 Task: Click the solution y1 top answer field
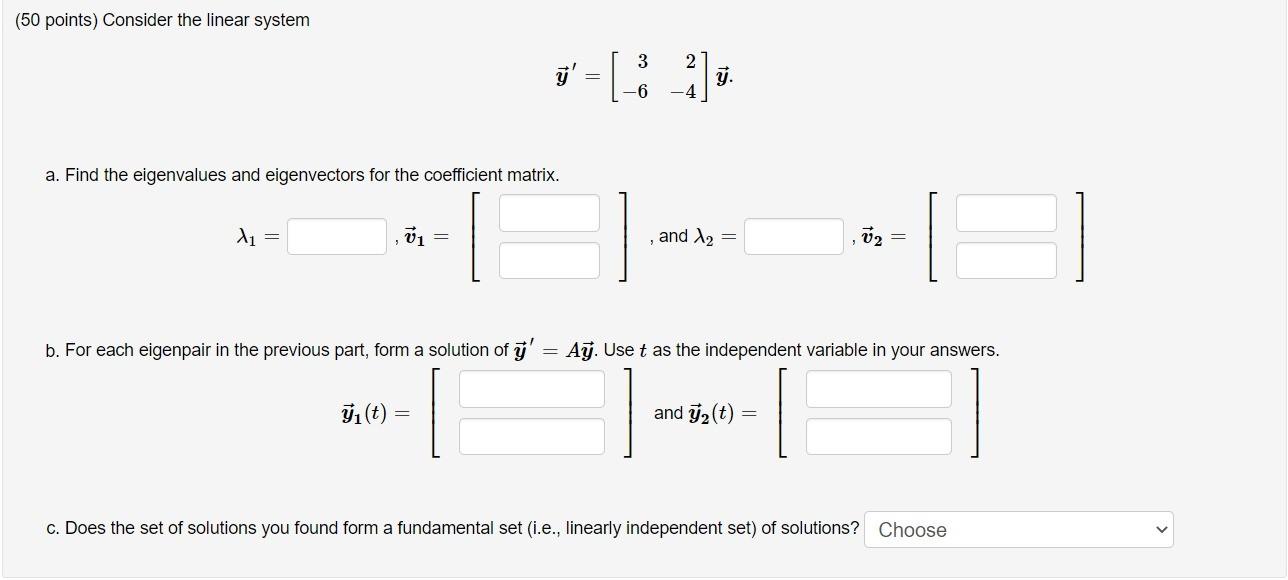pos(531,388)
